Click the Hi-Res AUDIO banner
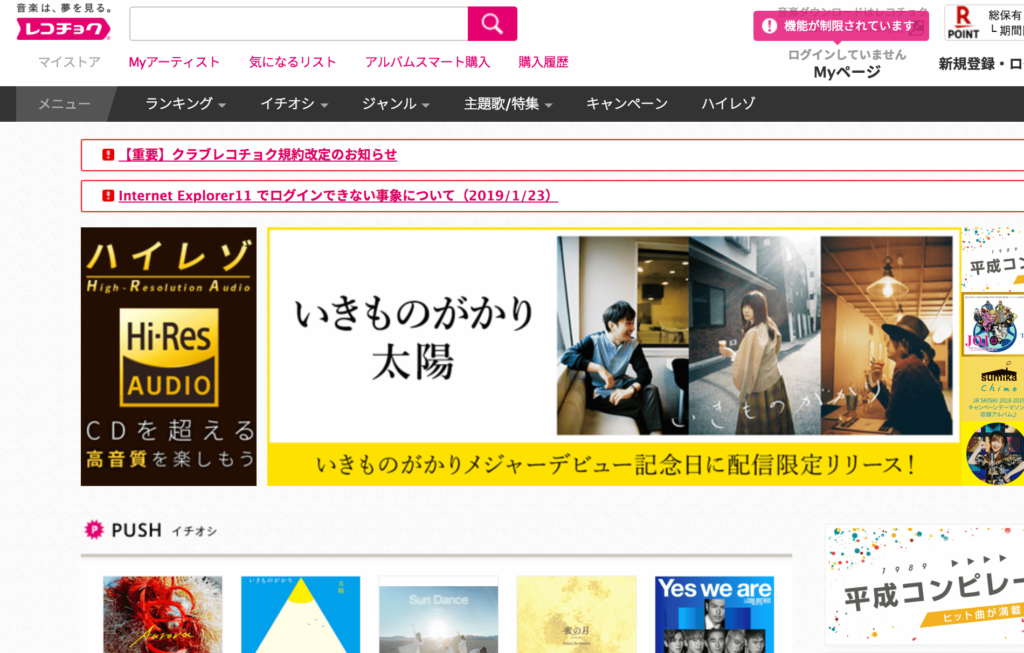 click(168, 357)
